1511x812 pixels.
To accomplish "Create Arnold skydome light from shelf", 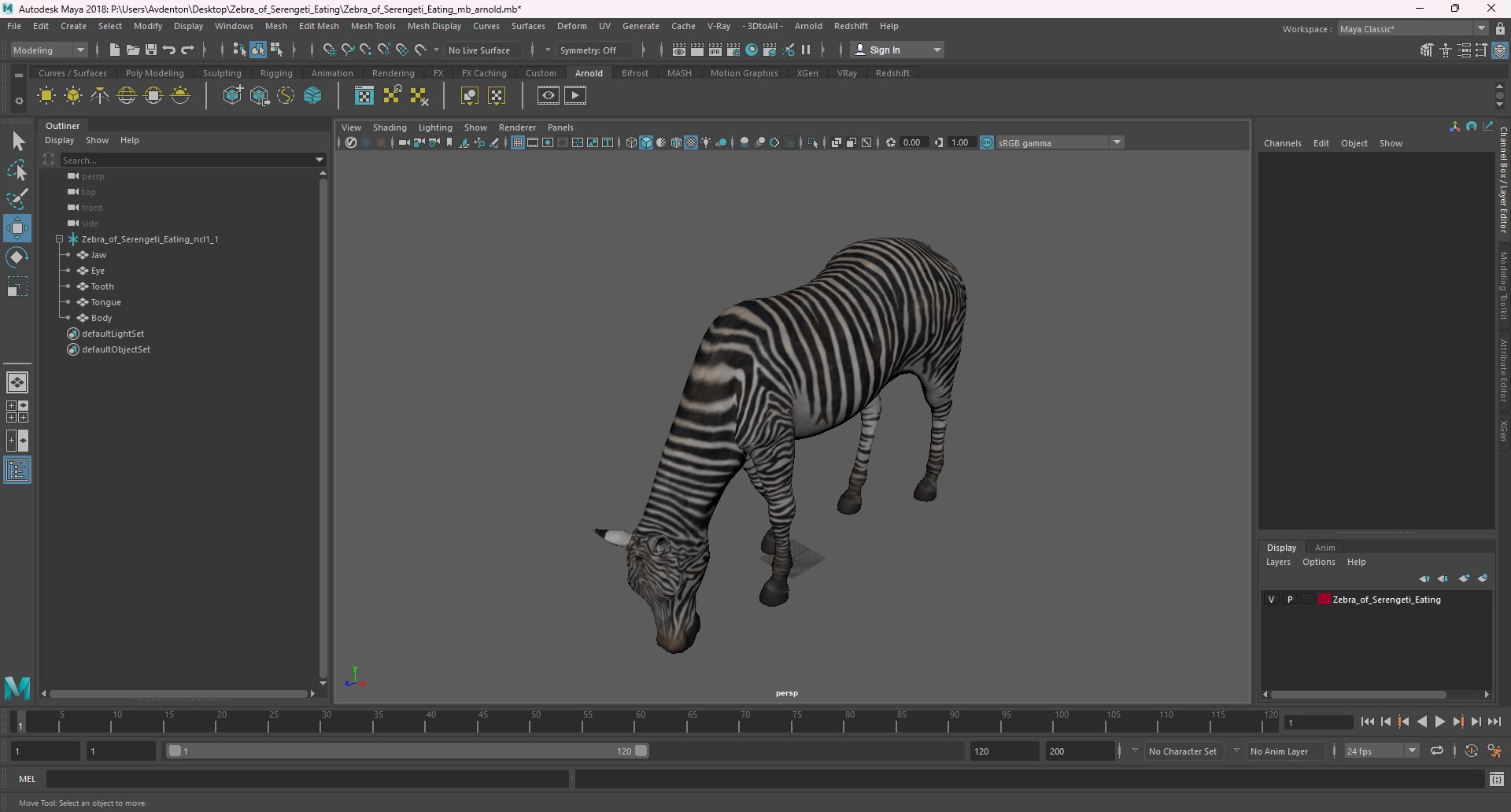I will click(127, 96).
